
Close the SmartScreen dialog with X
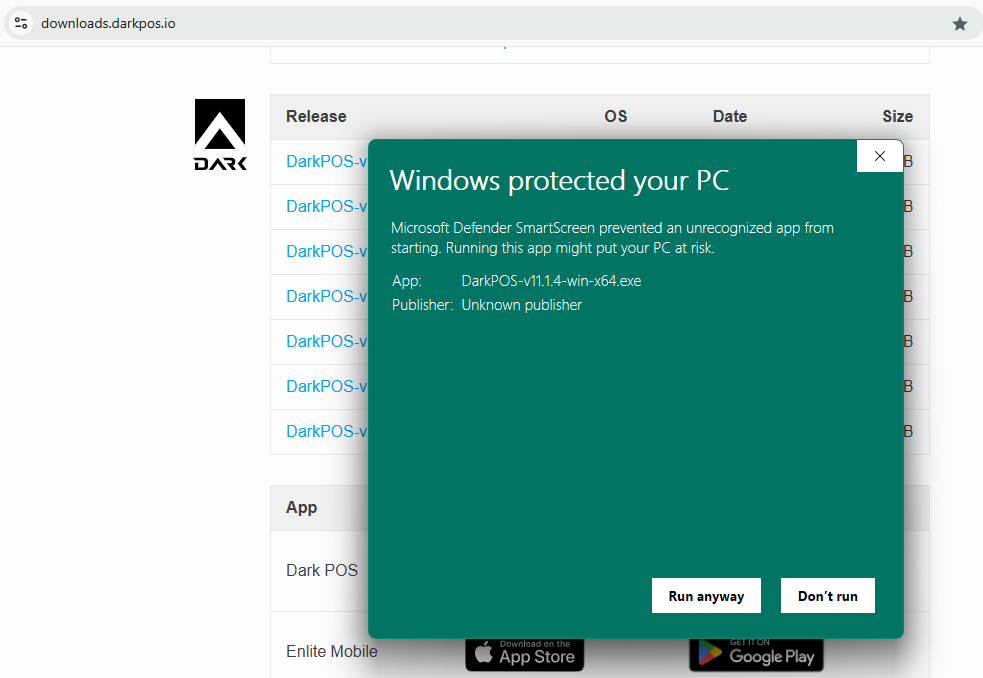click(880, 156)
